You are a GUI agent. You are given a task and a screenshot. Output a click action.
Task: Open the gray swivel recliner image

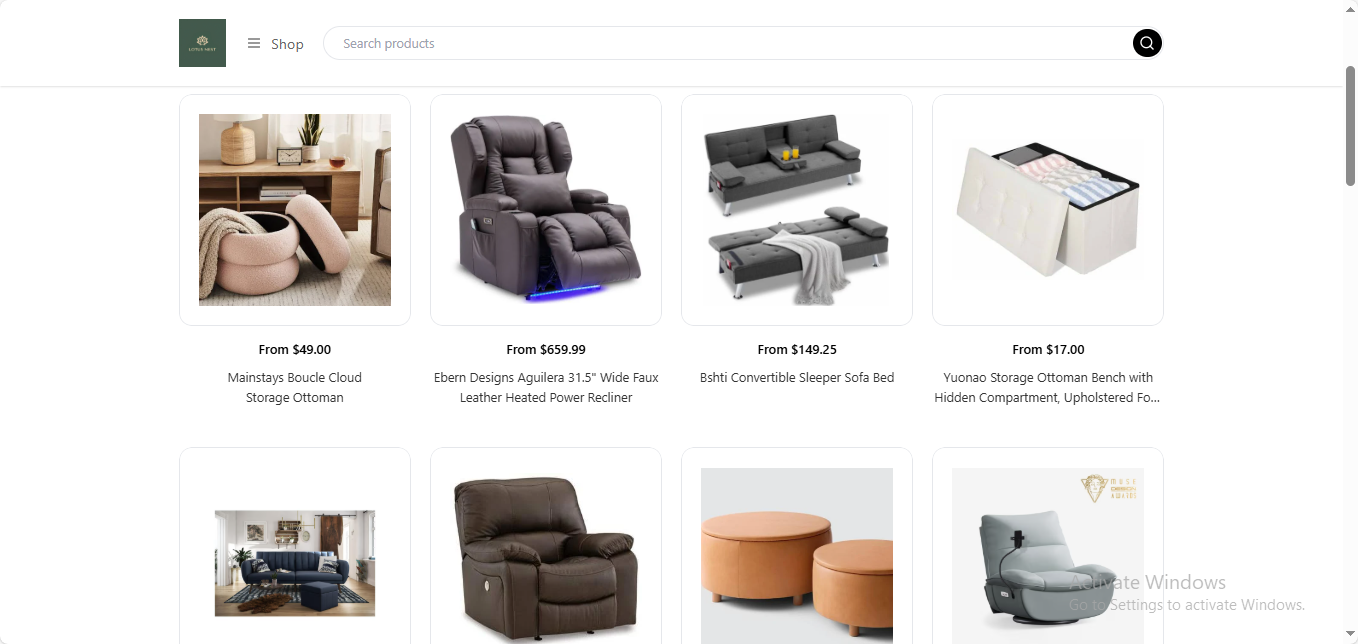click(1048, 556)
